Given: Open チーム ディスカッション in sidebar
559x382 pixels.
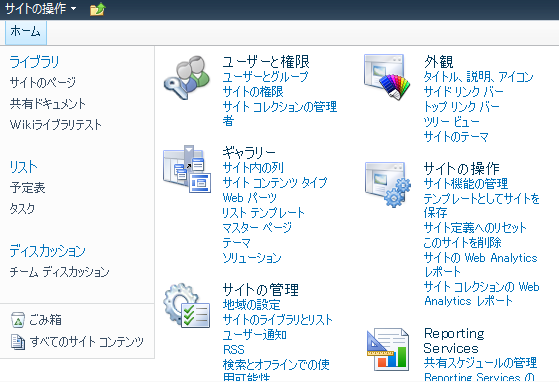Looking at the screenshot, I should 59,272.
